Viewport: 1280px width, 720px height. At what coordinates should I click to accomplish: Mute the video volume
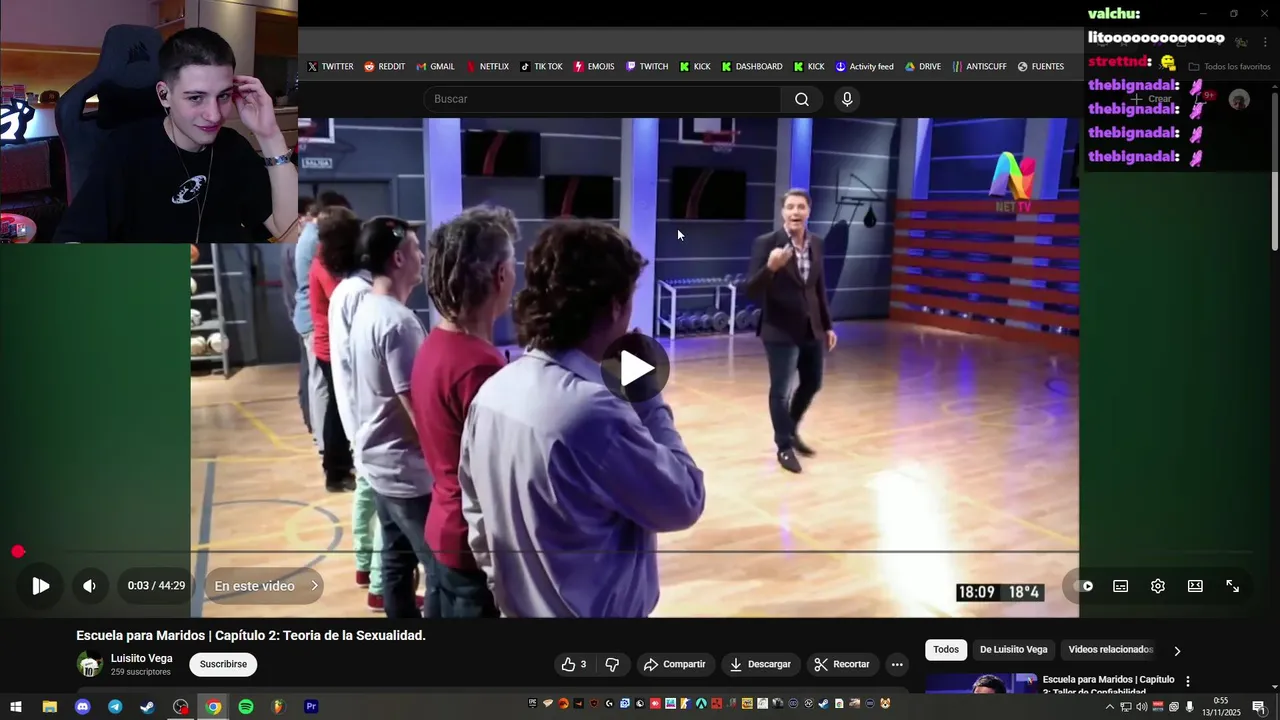pos(89,586)
